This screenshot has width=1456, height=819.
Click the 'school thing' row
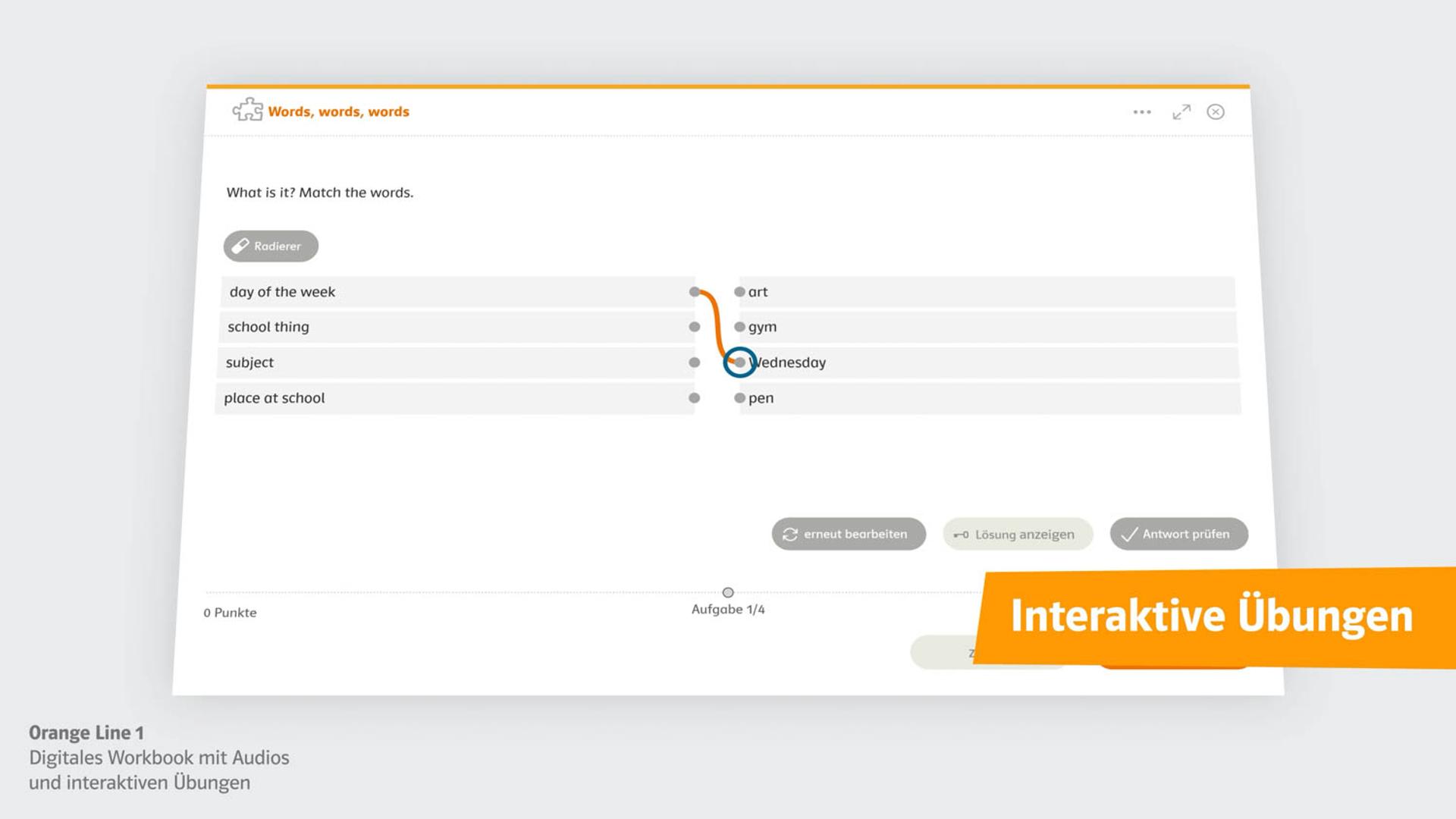point(457,327)
